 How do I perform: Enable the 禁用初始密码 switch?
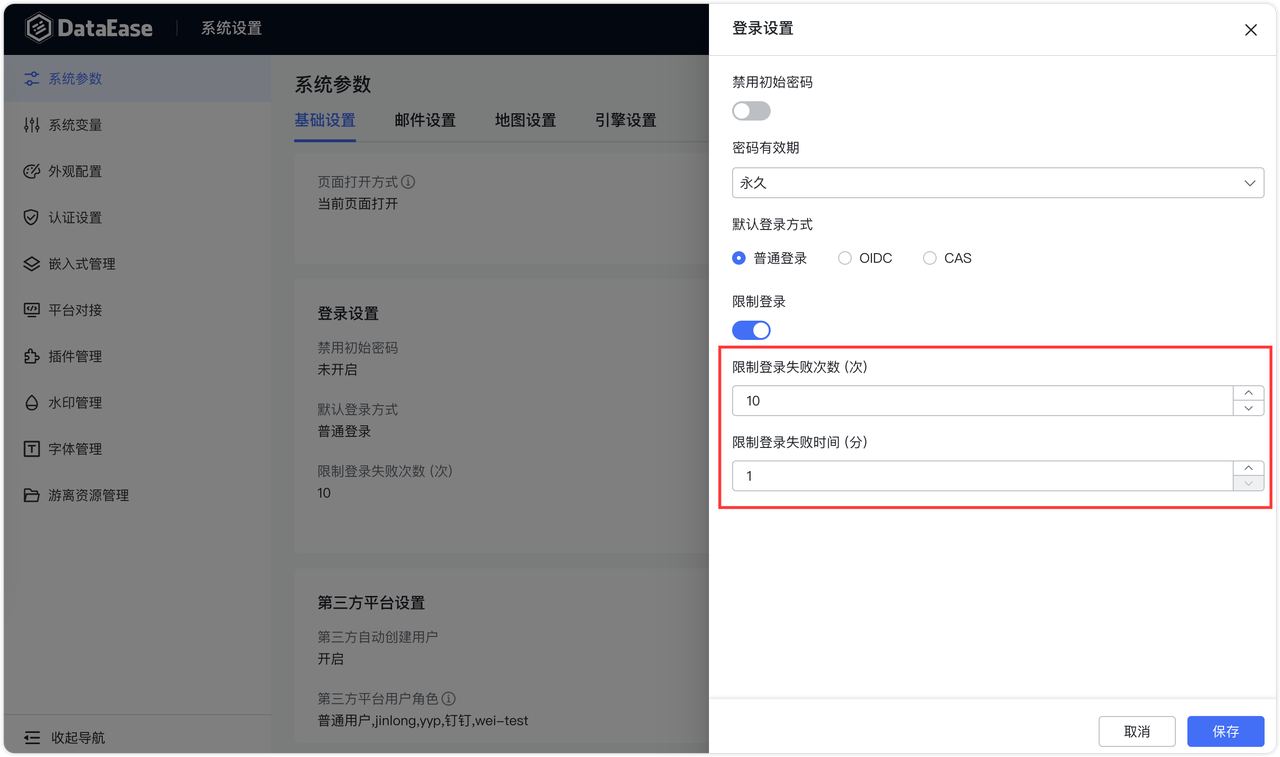pyautogui.click(x=751, y=111)
